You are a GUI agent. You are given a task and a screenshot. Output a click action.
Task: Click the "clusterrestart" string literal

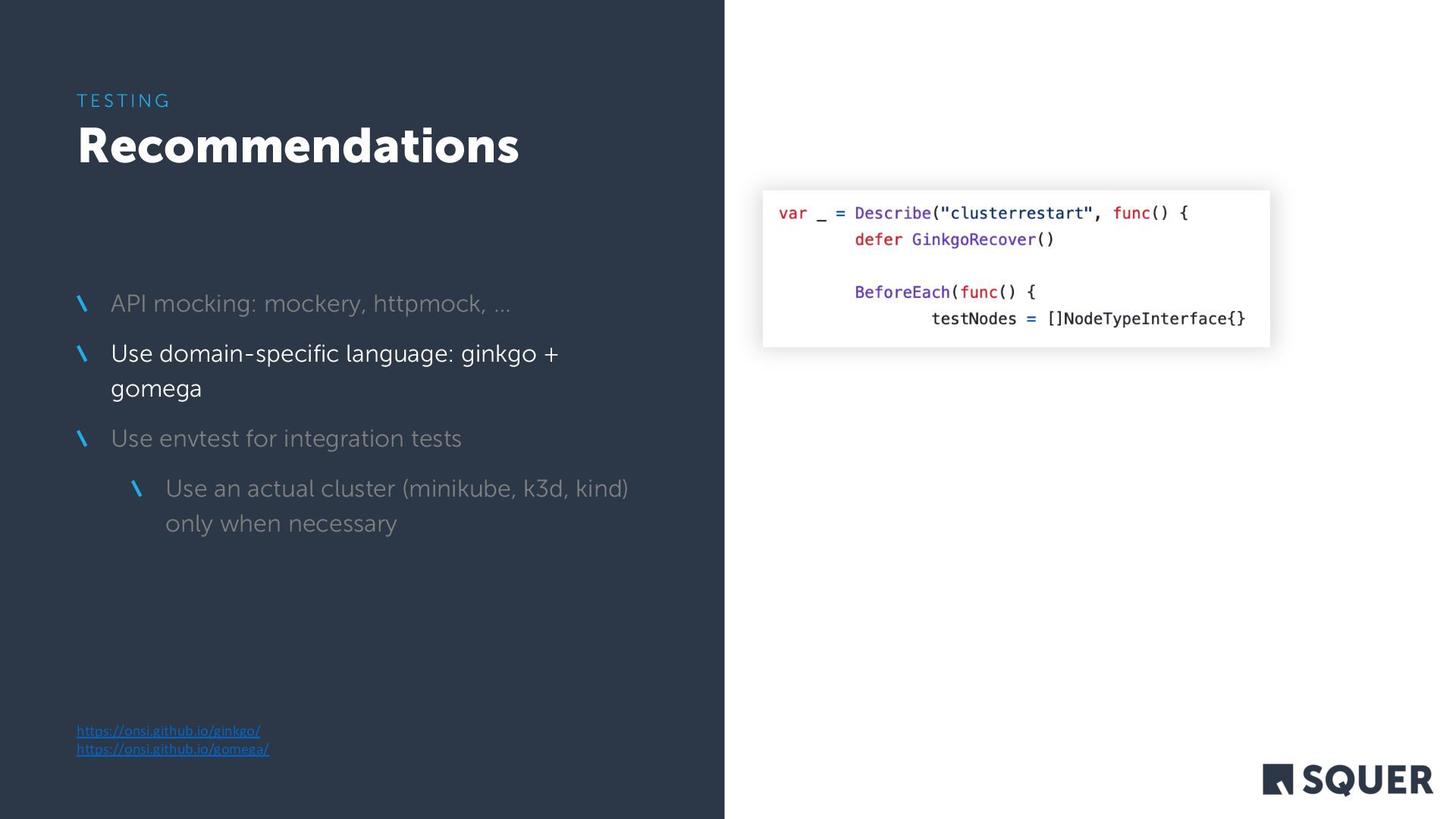point(1016,213)
